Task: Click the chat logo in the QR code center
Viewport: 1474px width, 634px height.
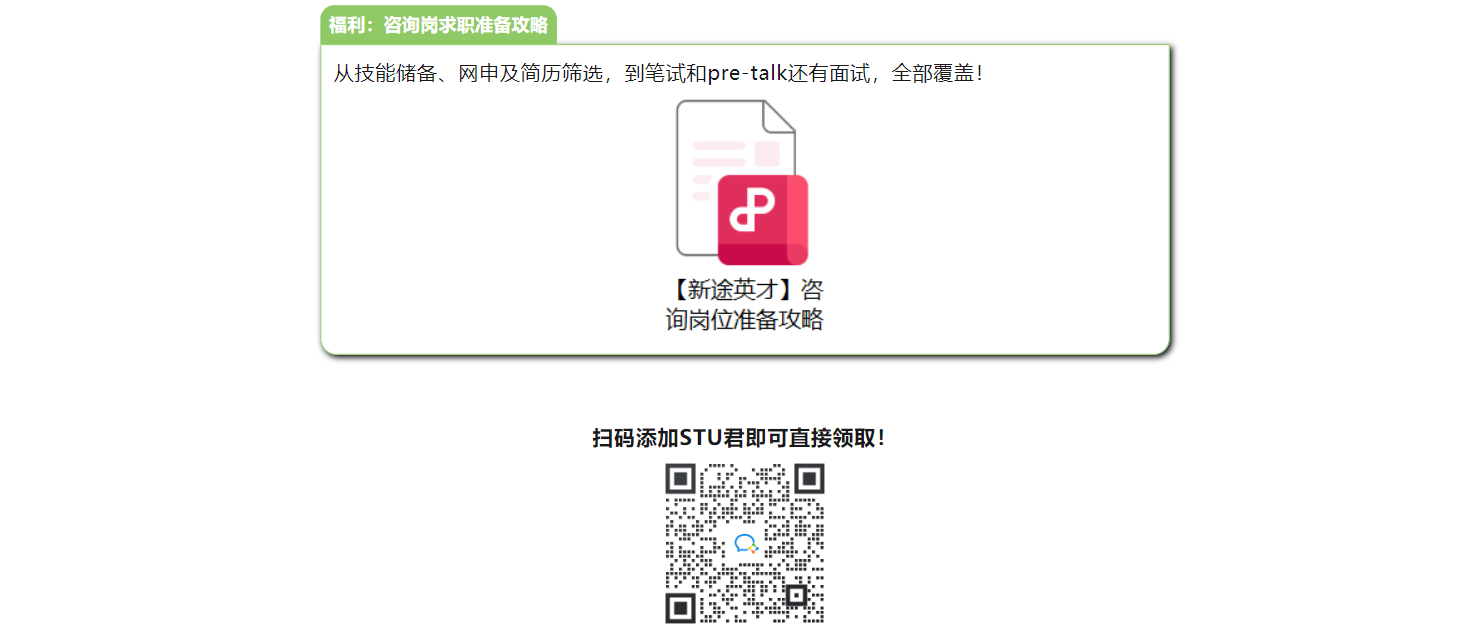Action: (x=746, y=544)
